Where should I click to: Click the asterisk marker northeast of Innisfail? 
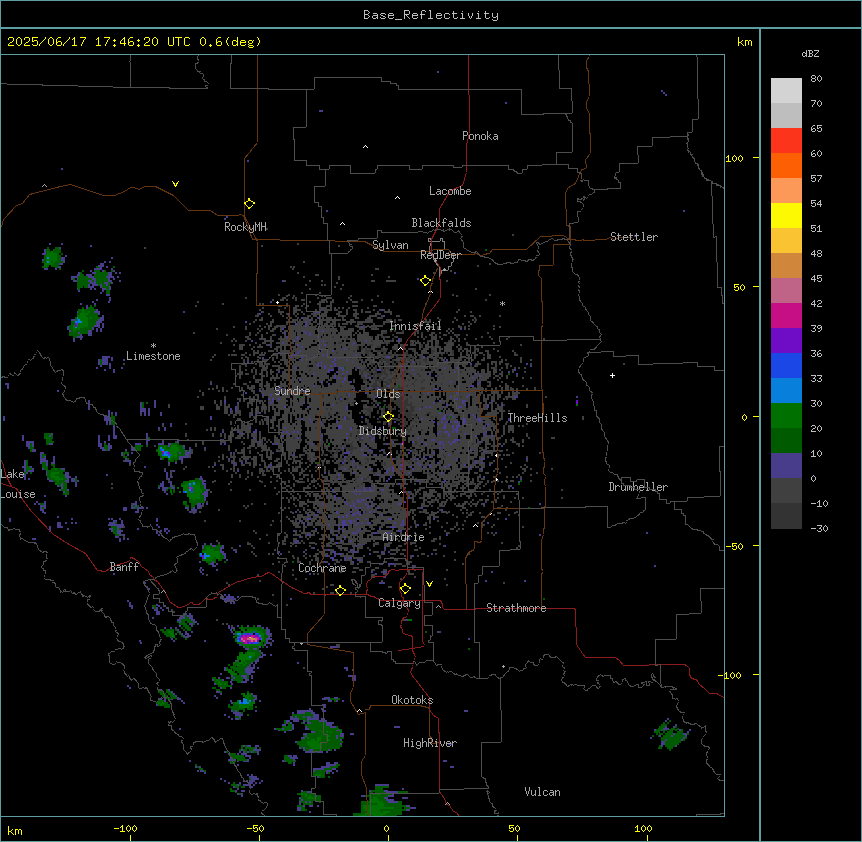tap(502, 303)
